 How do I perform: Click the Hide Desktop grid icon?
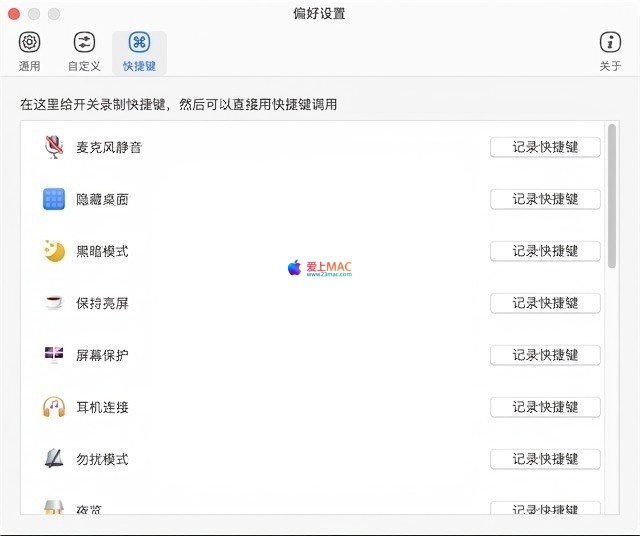[x=54, y=199]
